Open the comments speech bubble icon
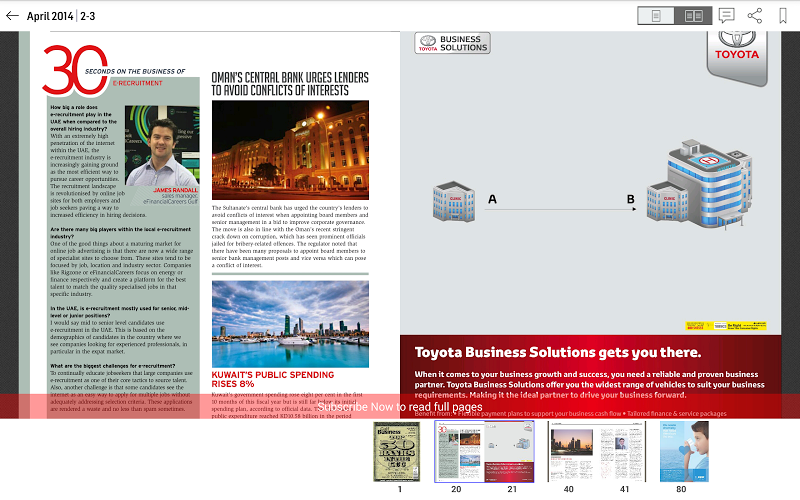This screenshot has width=800, height=500. (x=726, y=15)
